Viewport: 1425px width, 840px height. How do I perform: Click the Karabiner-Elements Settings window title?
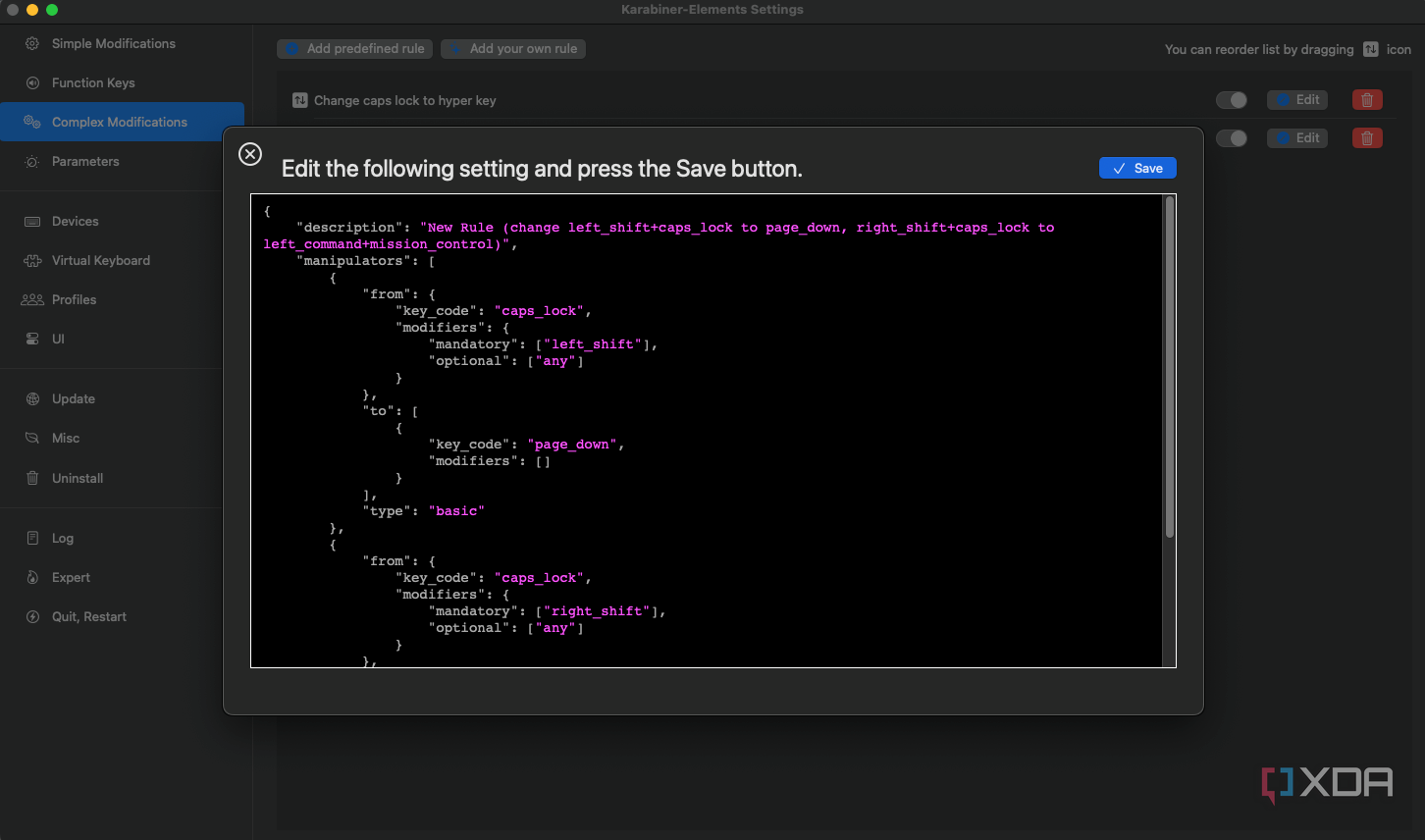[712, 10]
